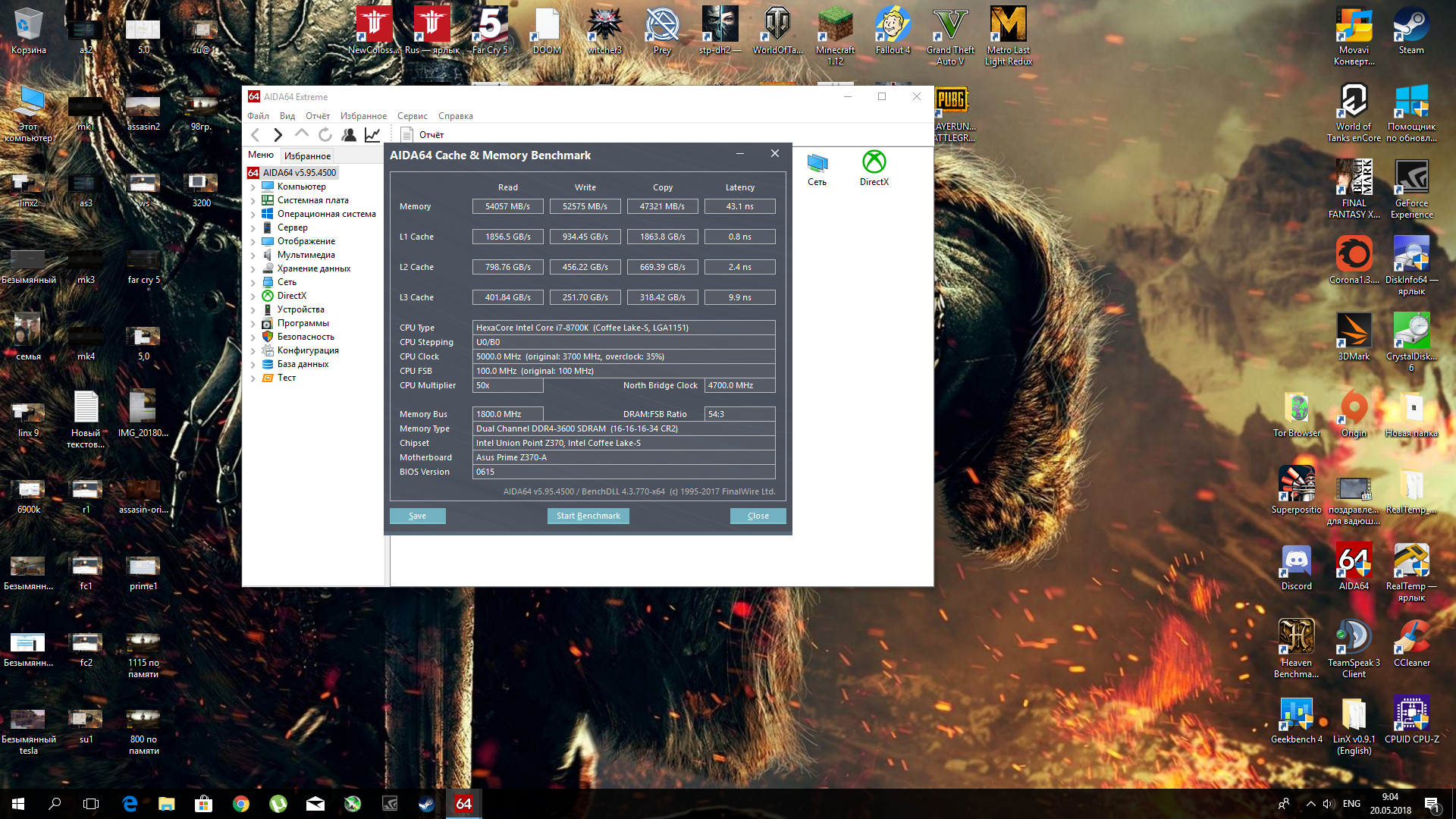The image size is (1456, 819).
Task: Open the Сервис menu
Action: (x=412, y=116)
